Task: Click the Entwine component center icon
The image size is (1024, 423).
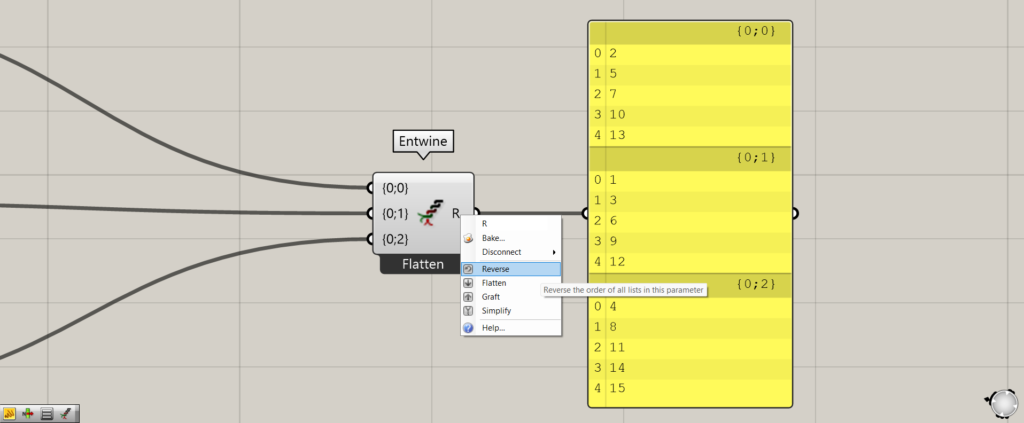Action: point(428,212)
